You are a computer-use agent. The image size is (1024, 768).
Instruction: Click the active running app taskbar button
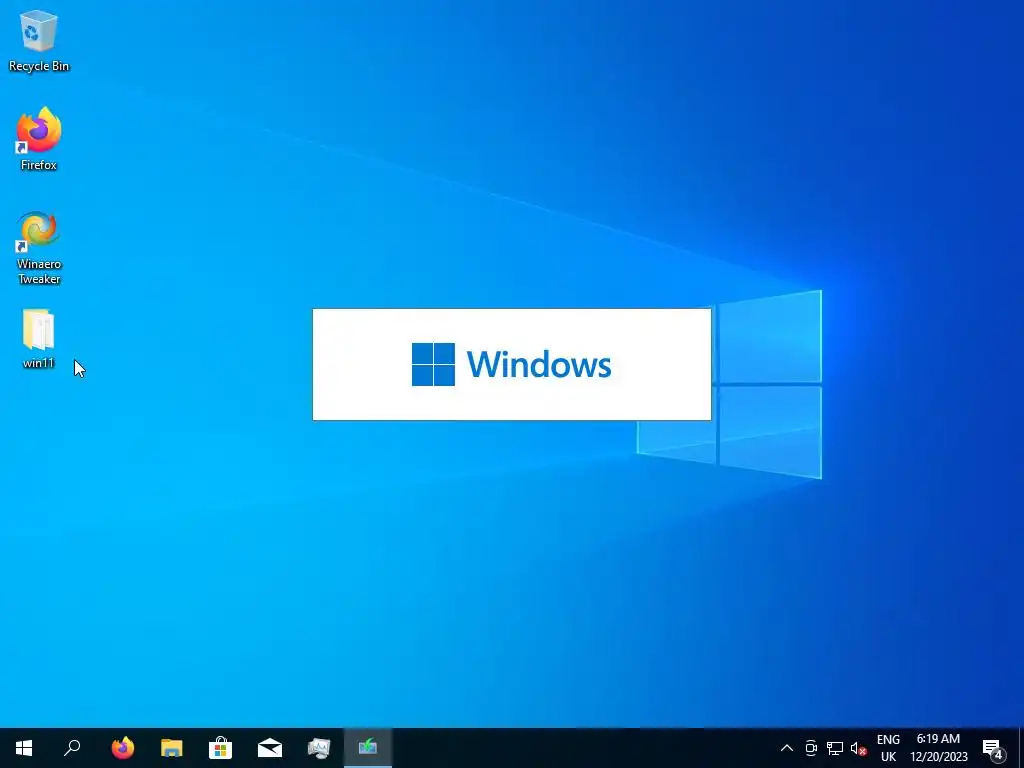(x=368, y=748)
